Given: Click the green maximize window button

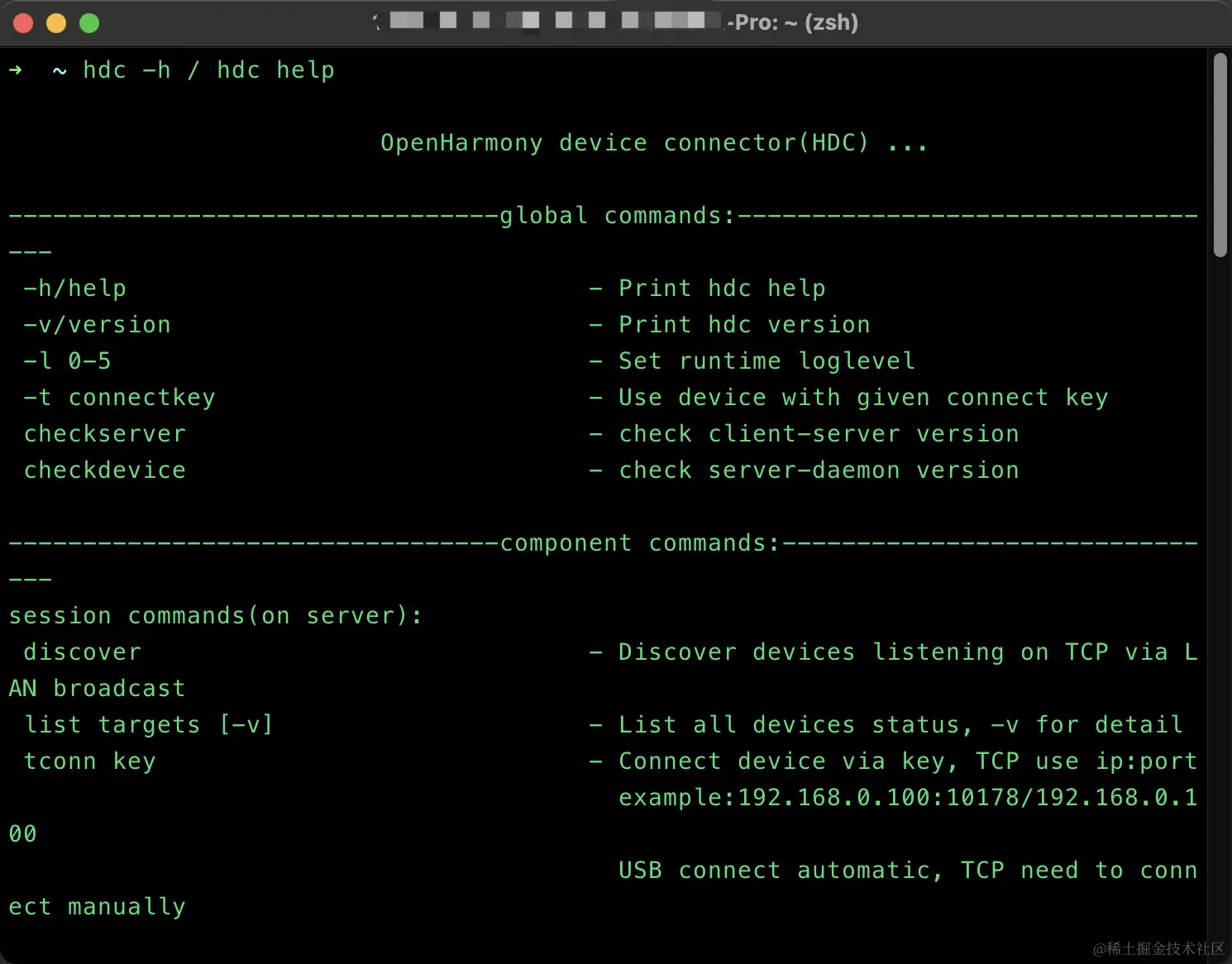Looking at the screenshot, I should (x=89, y=23).
